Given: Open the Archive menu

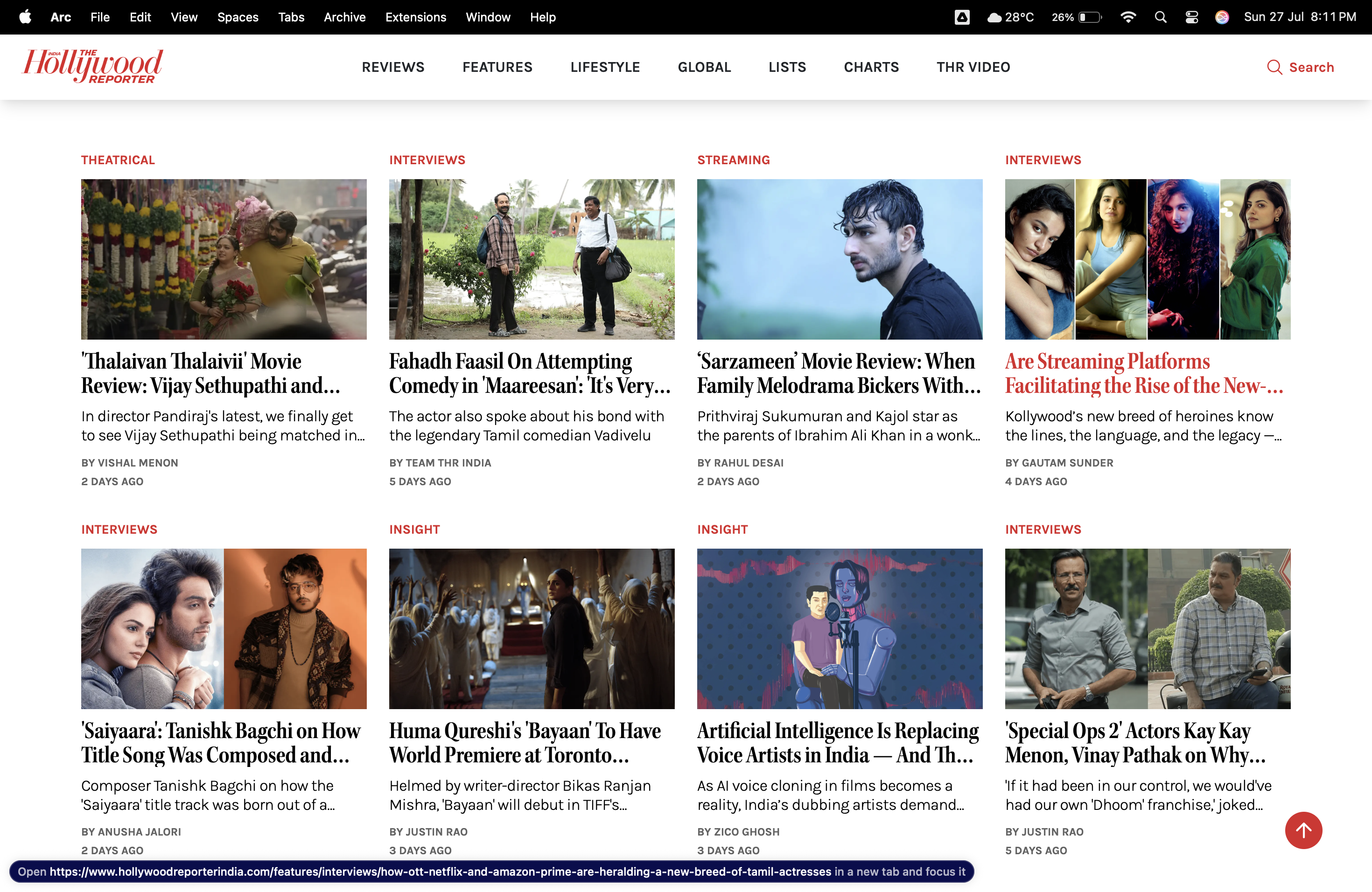Looking at the screenshot, I should [344, 17].
